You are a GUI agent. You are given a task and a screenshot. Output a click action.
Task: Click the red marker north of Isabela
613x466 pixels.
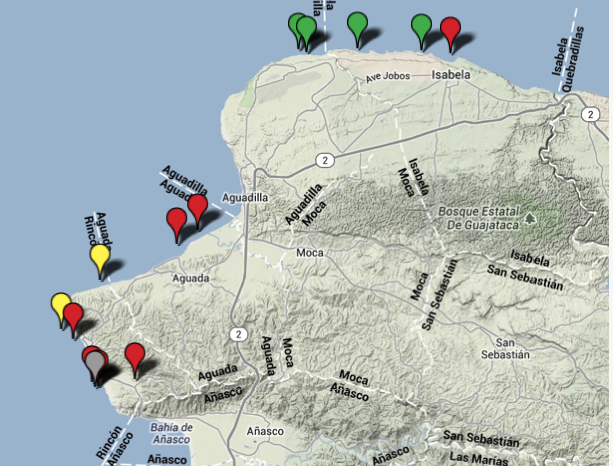coord(451,29)
